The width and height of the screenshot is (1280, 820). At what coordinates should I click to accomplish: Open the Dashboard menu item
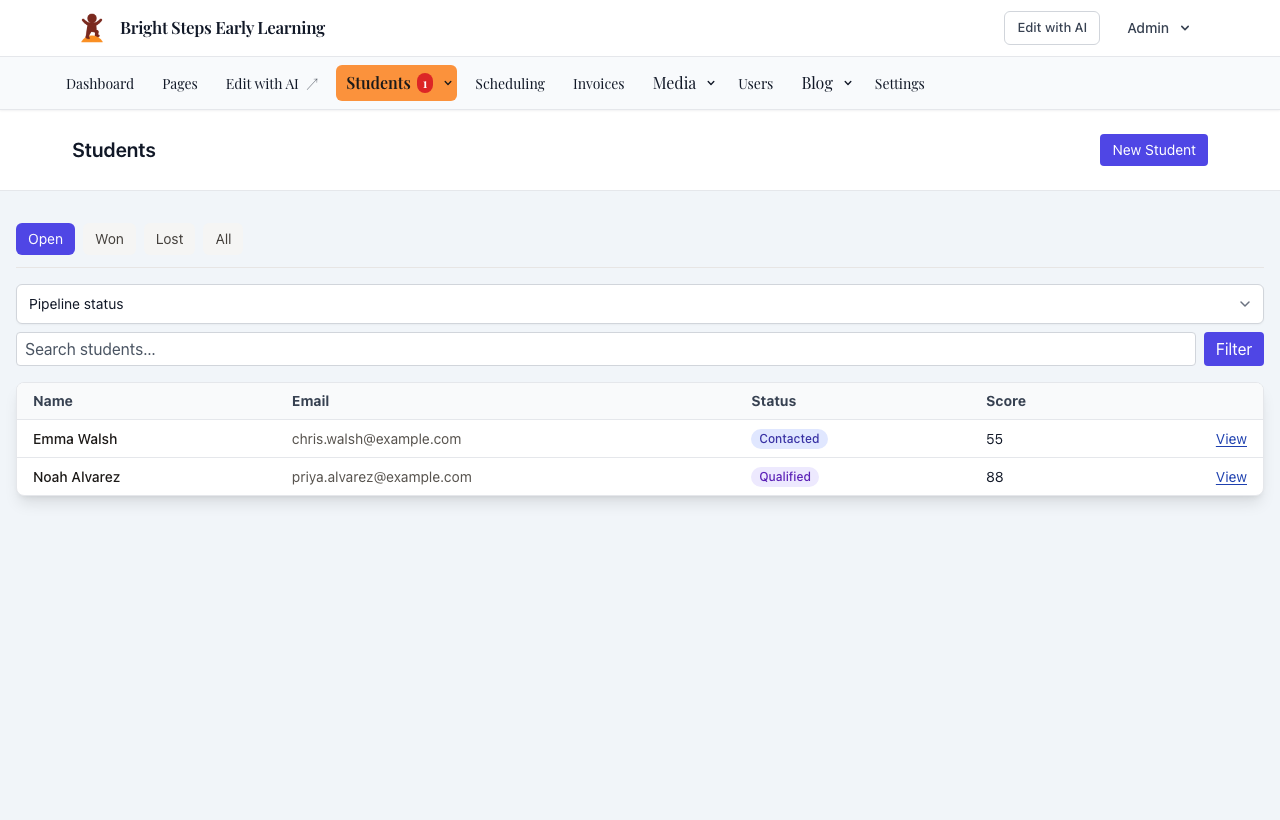tap(100, 84)
